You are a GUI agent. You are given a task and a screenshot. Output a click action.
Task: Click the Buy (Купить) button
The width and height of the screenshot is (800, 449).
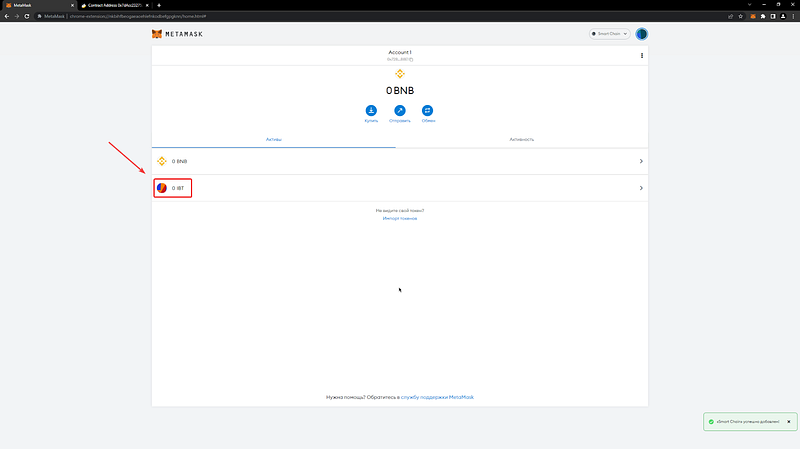pos(371,113)
